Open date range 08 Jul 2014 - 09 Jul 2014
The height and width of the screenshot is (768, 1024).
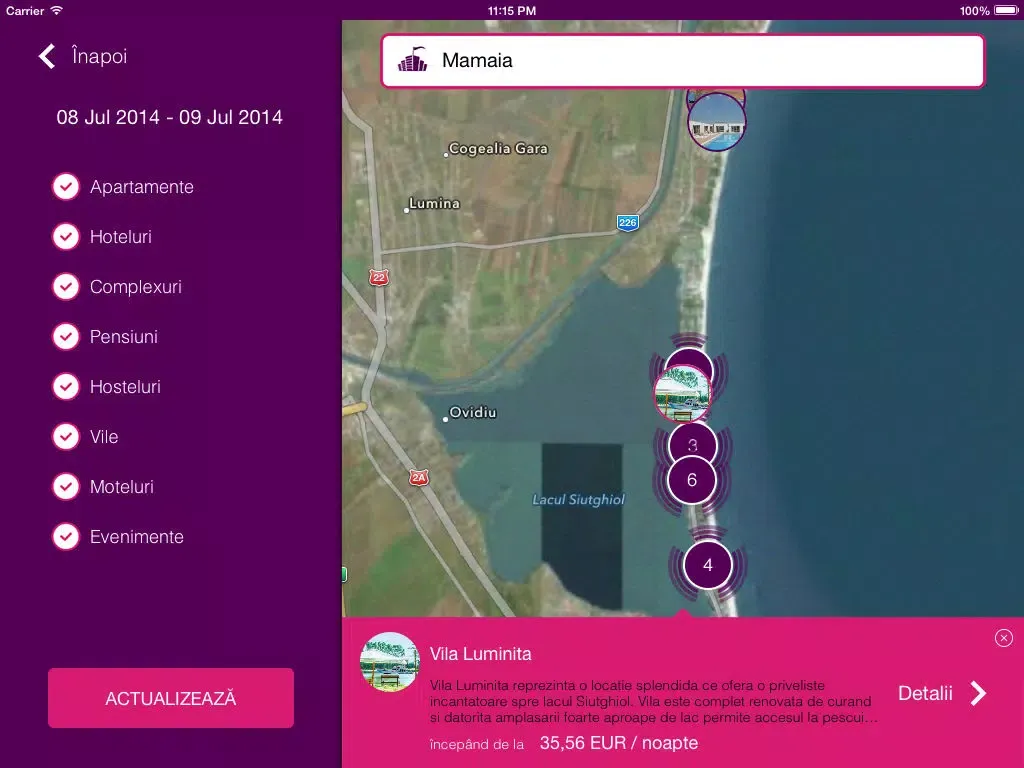click(170, 118)
